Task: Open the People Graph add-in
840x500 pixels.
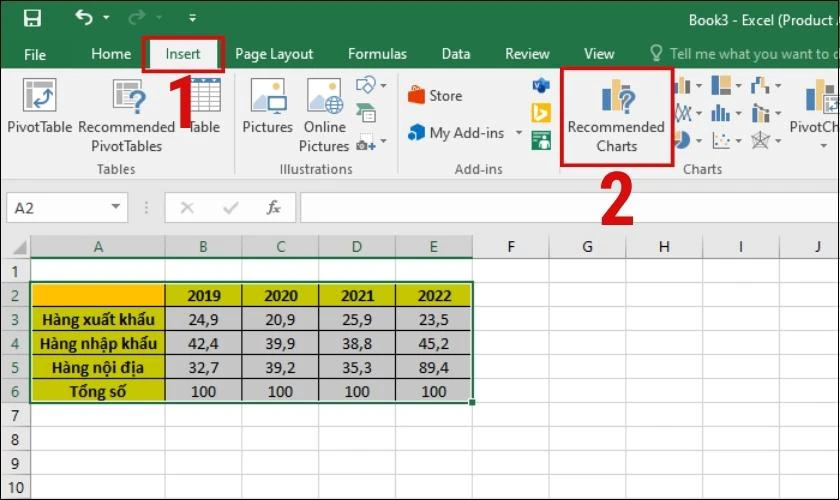Action: 541,141
